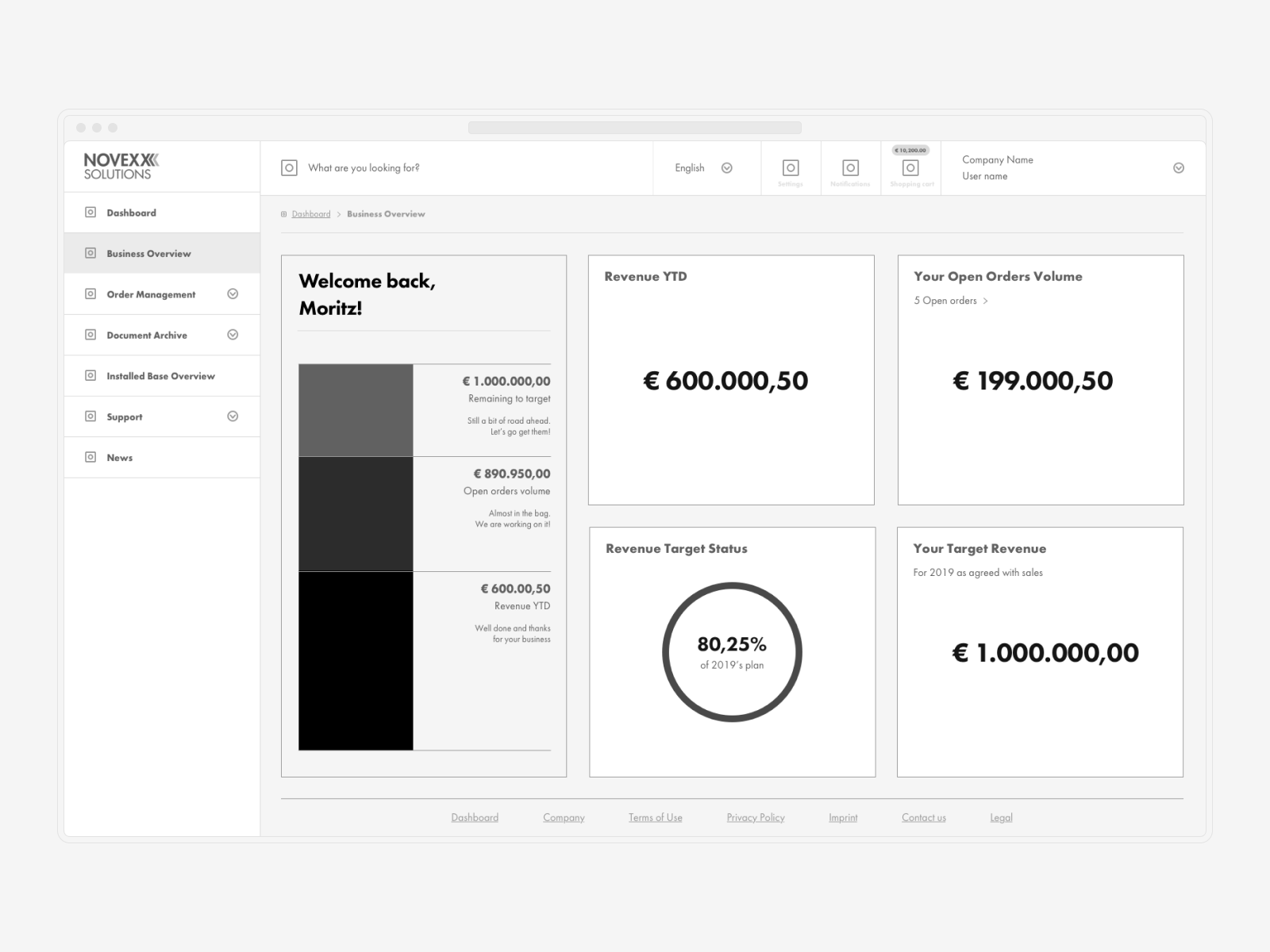This screenshot has height=952, width=1270.
Task: Click the browser address bar
Action: pos(635,128)
